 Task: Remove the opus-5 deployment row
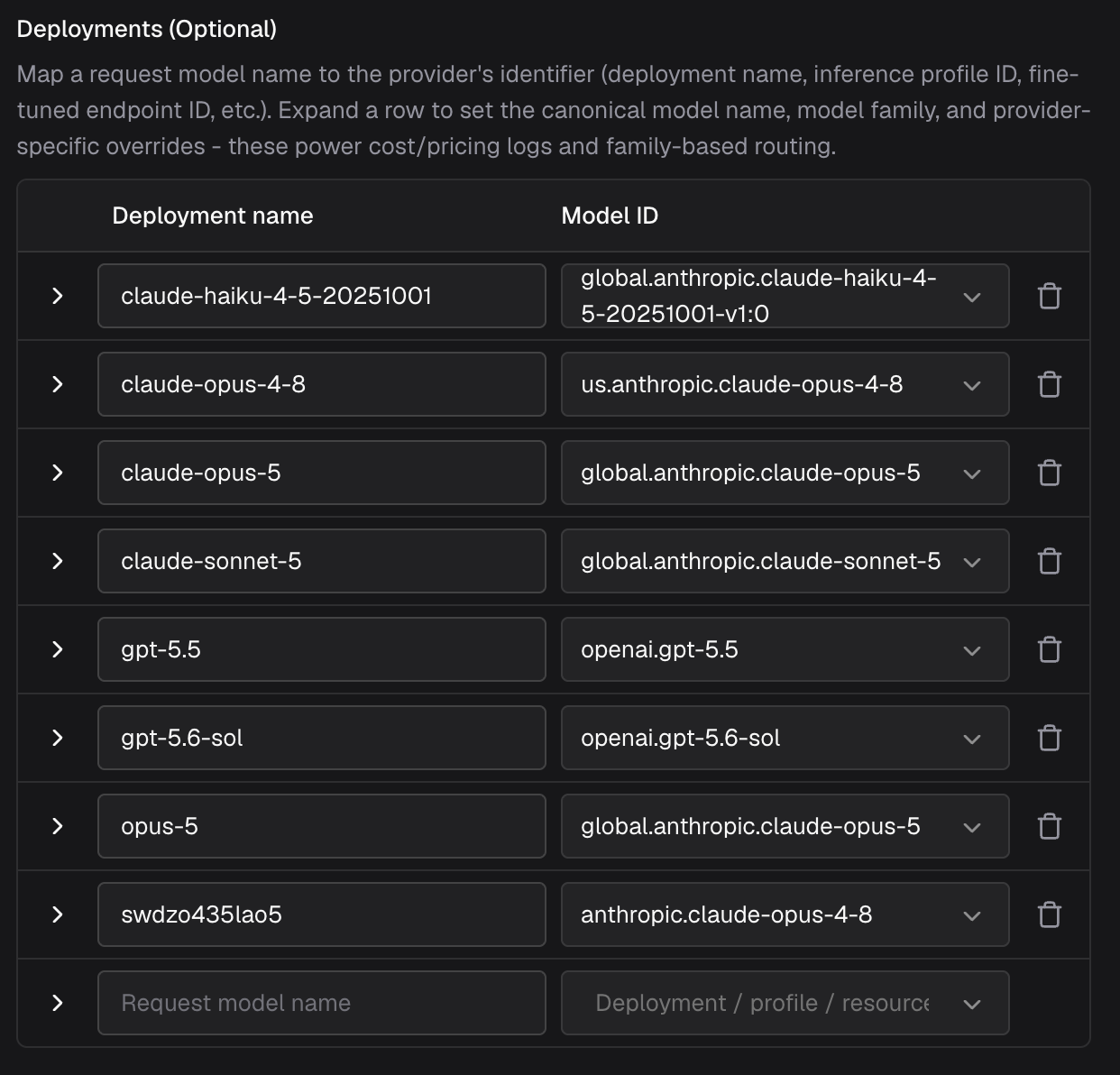click(x=1050, y=826)
